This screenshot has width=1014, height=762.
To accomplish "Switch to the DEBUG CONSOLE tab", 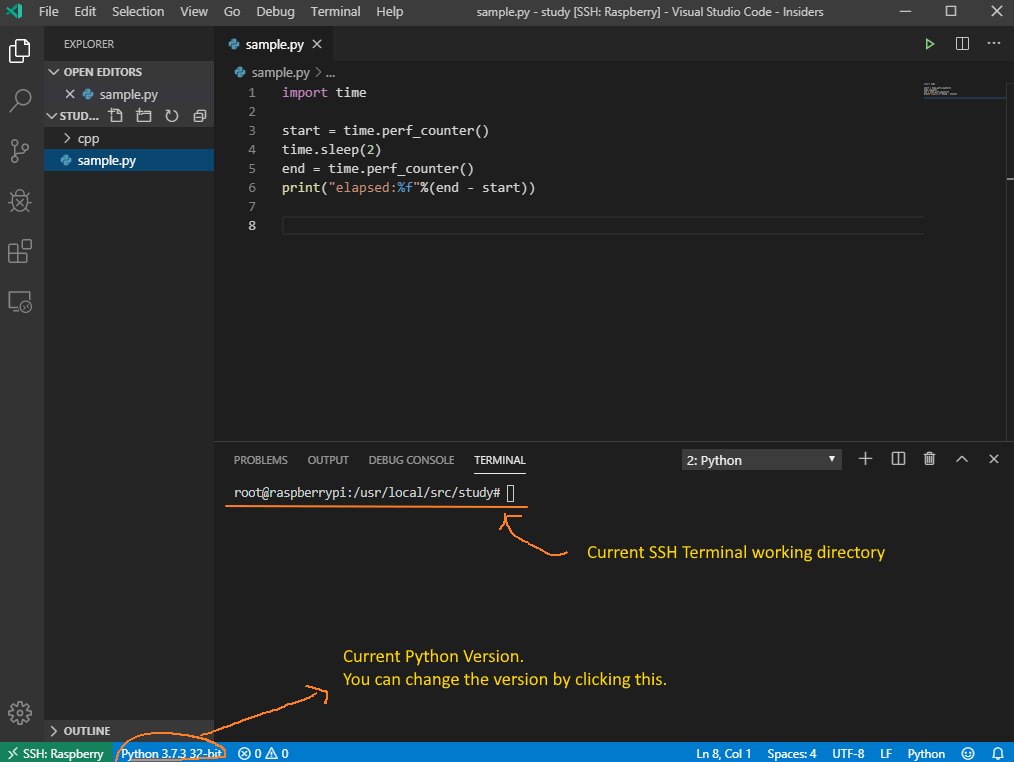I will pos(411,460).
